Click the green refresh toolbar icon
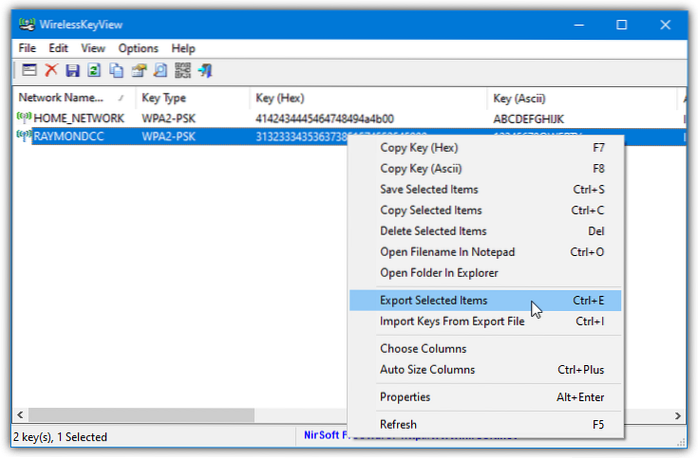 pos(94,70)
